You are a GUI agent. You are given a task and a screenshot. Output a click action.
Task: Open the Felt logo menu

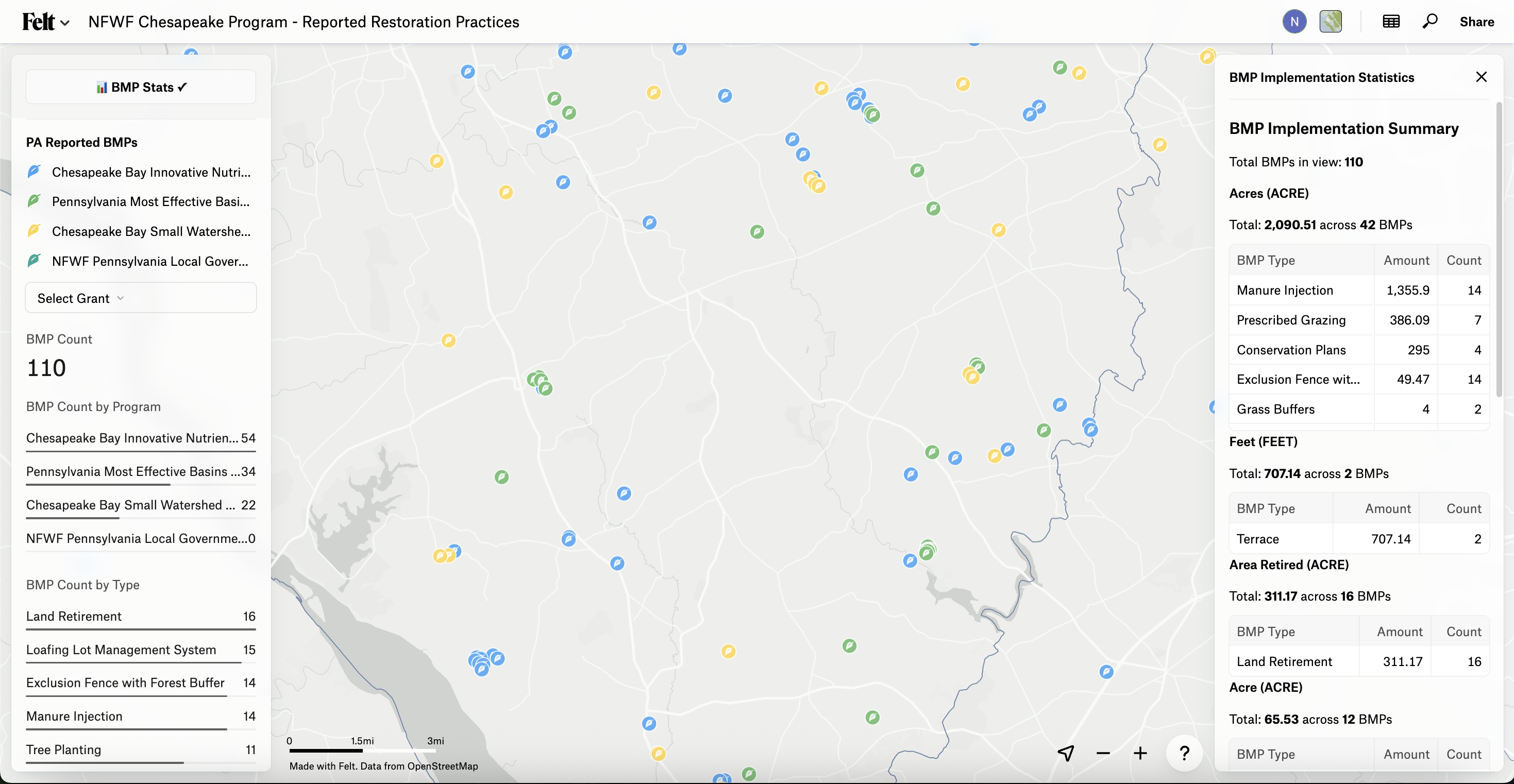point(45,22)
